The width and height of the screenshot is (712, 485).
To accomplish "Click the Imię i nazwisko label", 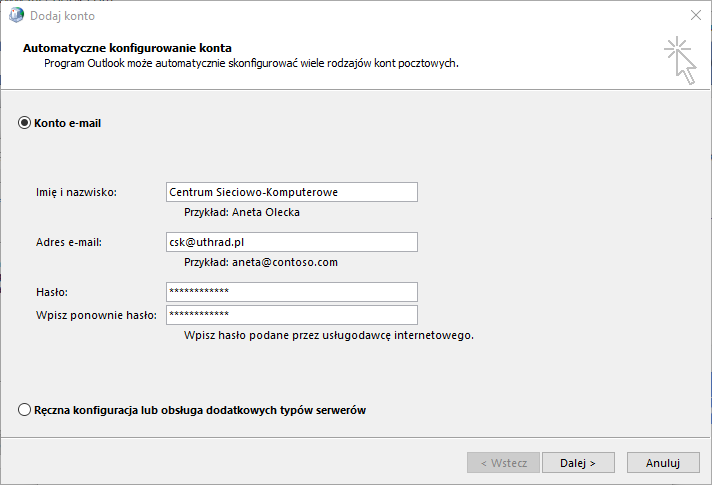I will tap(76, 192).
